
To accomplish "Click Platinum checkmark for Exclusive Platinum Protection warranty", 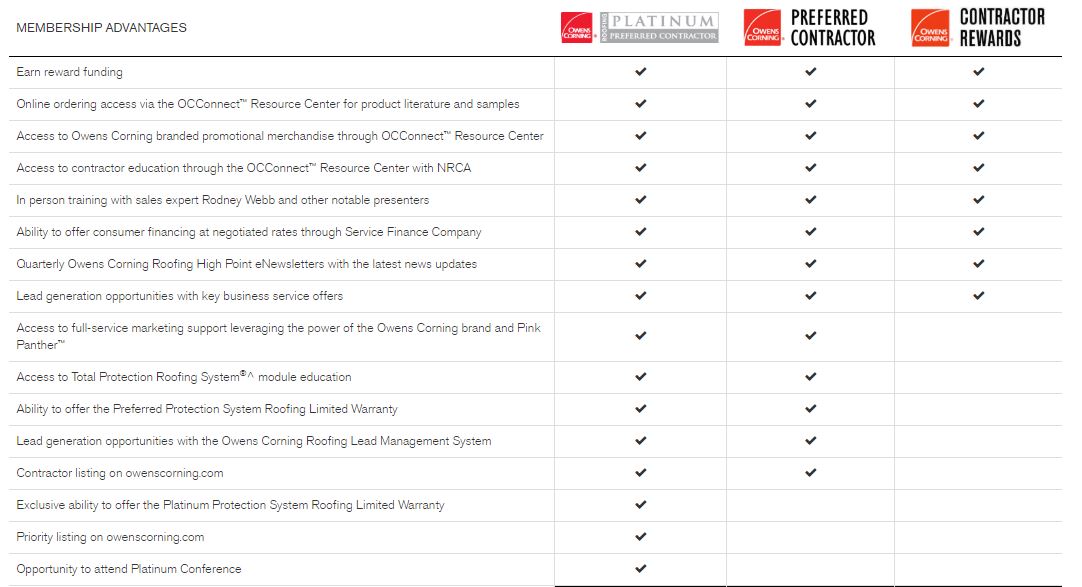I will tap(641, 505).
